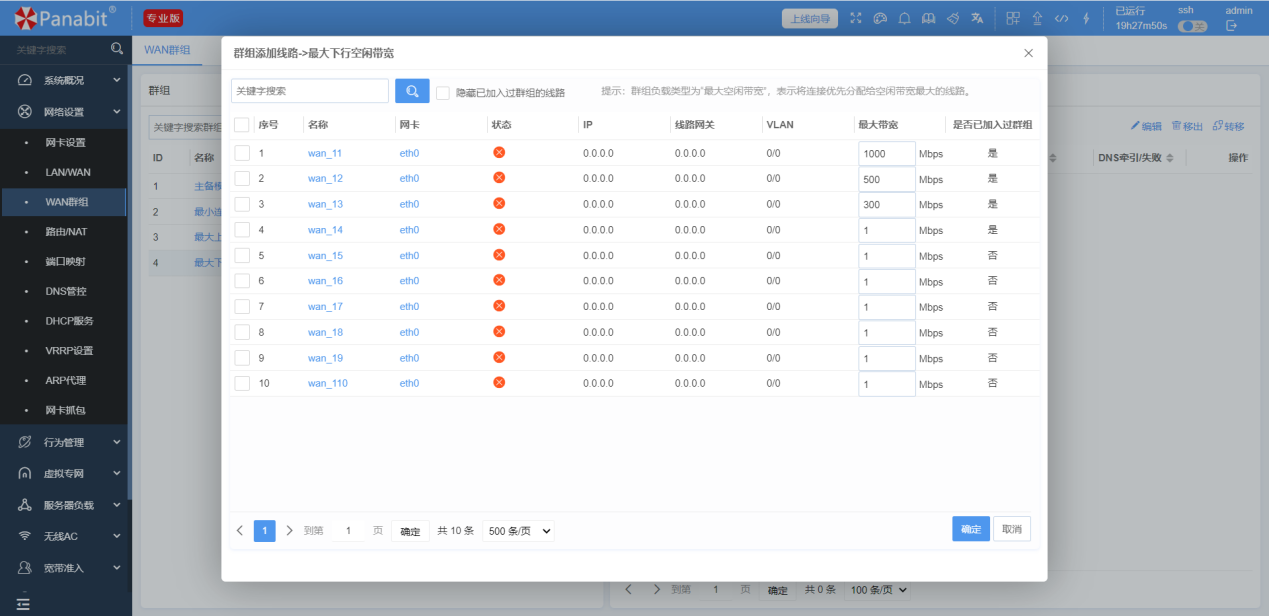Open the wan_13 line link
1269x616 pixels.
pos(325,204)
